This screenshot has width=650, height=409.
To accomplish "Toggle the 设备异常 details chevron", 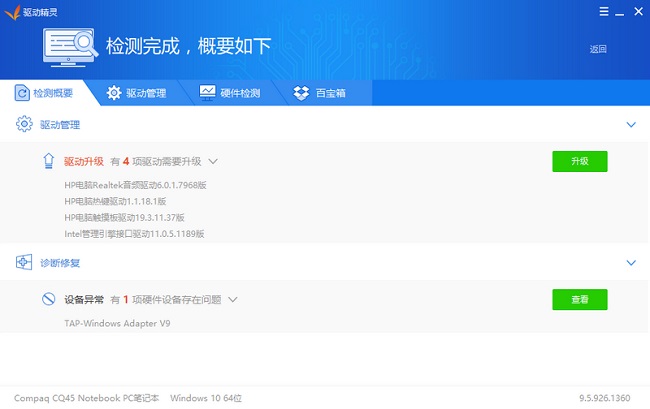I will pos(233,299).
